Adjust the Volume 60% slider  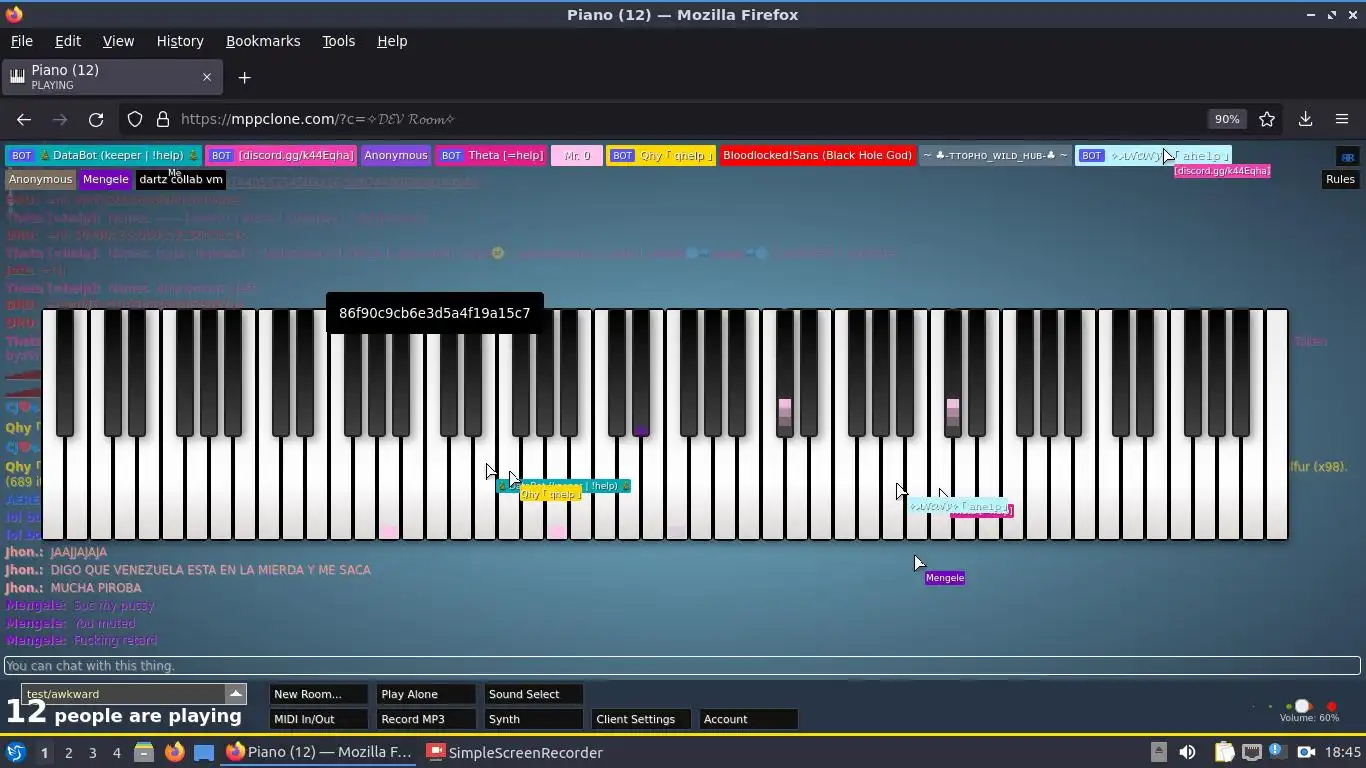(1302, 706)
